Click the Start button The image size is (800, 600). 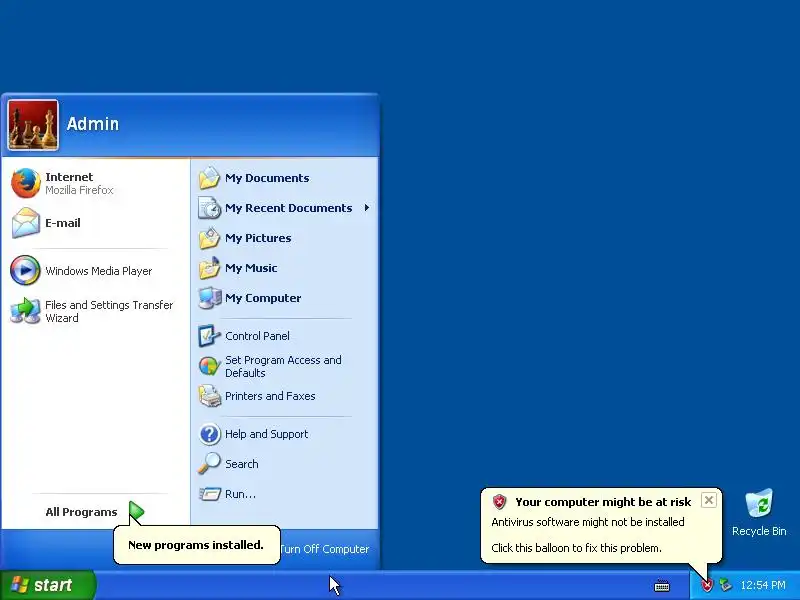pyautogui.click(x=48, y=585)
